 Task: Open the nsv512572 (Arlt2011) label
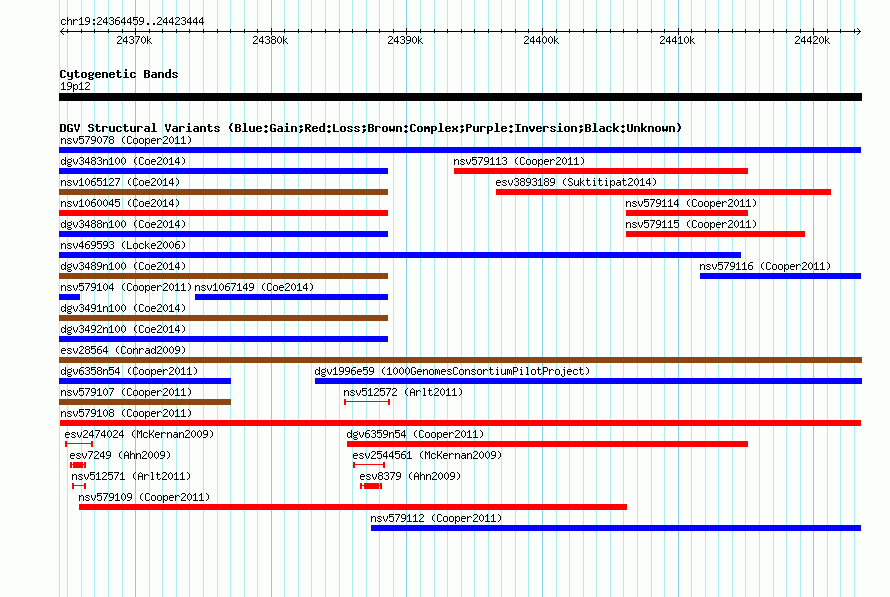pos(403,392)
